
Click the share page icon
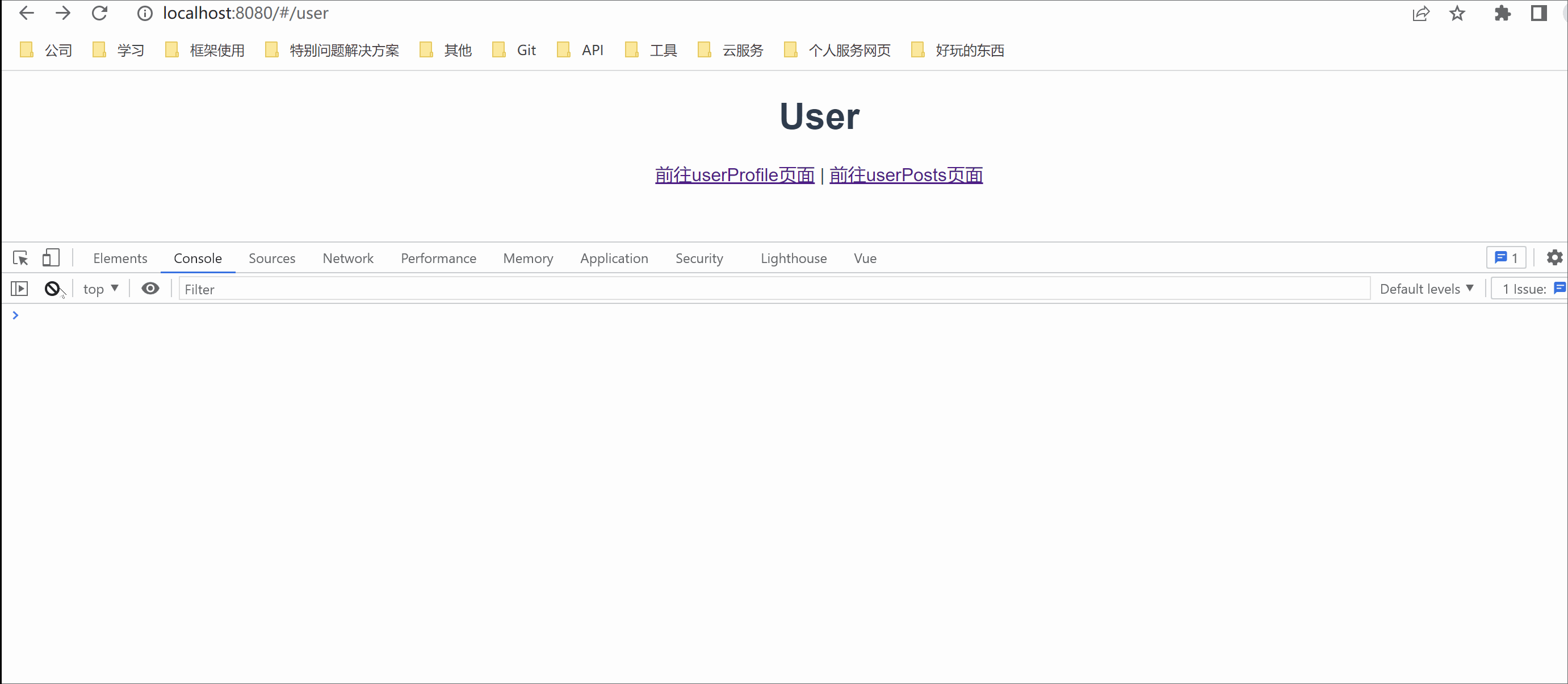[1420, 14]
